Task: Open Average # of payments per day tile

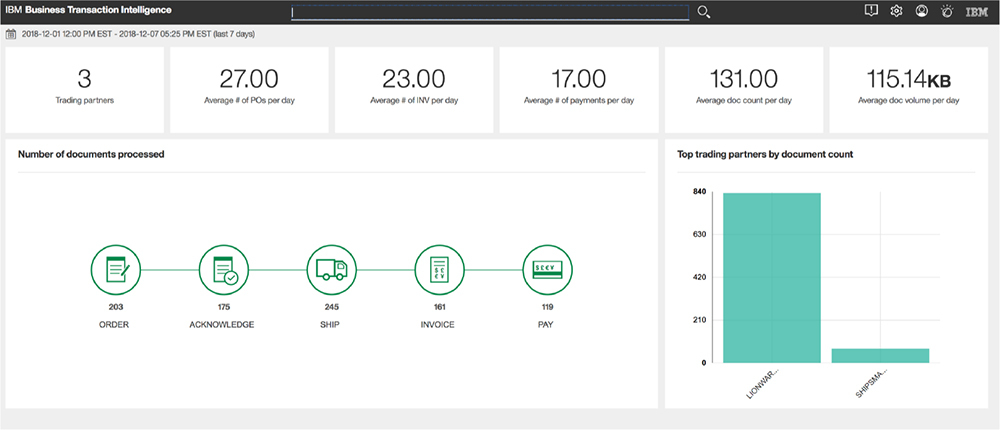Action: [x=579, y=90]
